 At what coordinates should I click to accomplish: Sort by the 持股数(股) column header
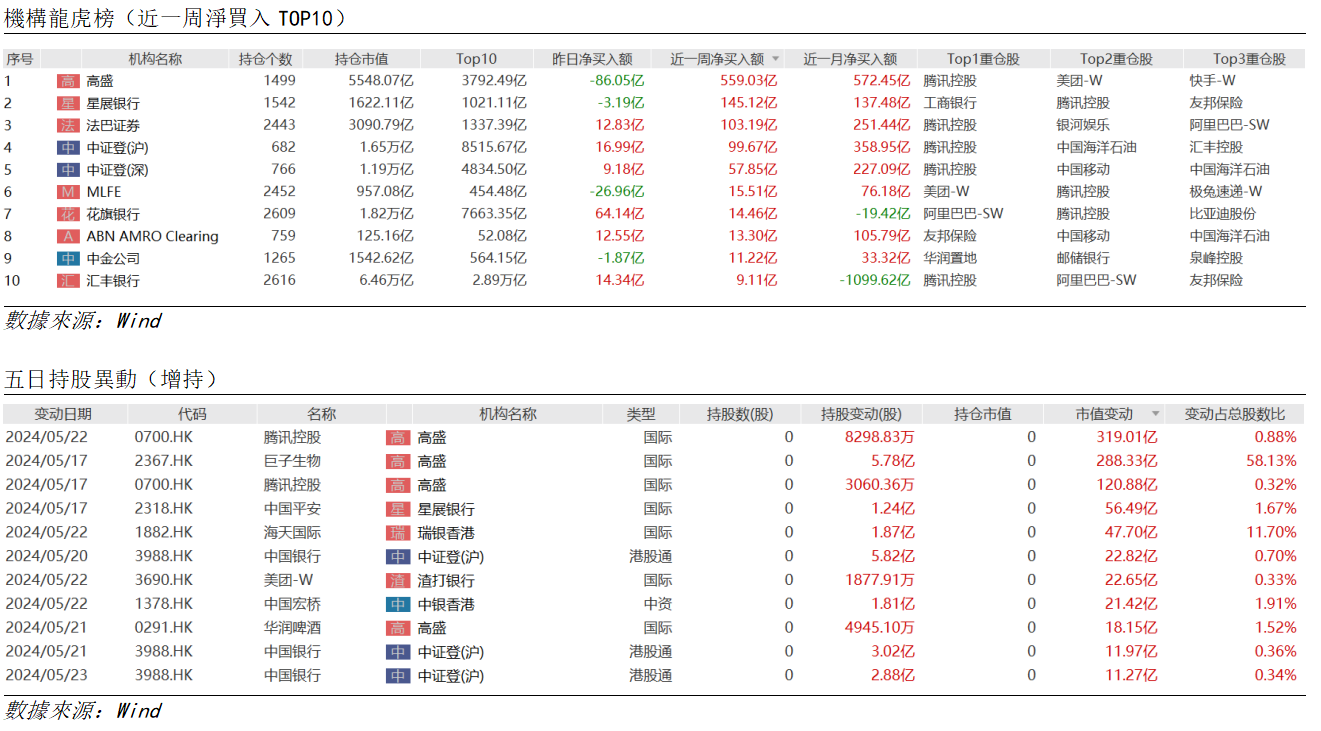(x=740, y=414)
